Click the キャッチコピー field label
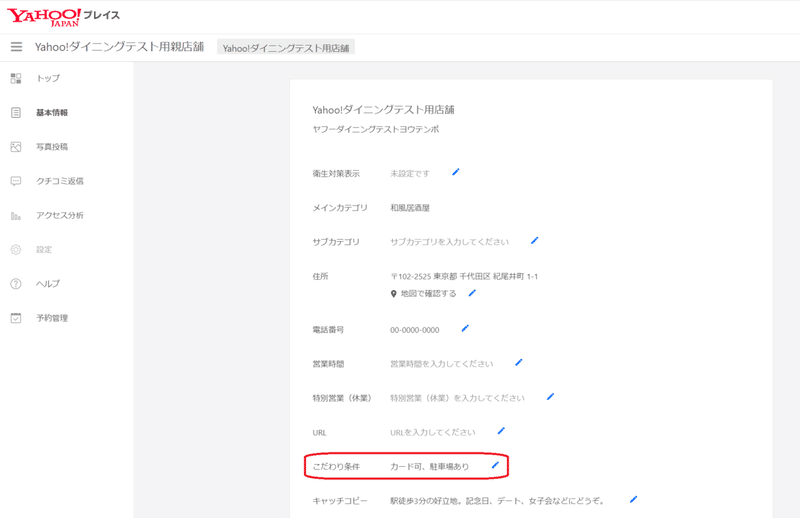Image resolution: width=800 pixels, height=518 pixels. coord(340,501)
